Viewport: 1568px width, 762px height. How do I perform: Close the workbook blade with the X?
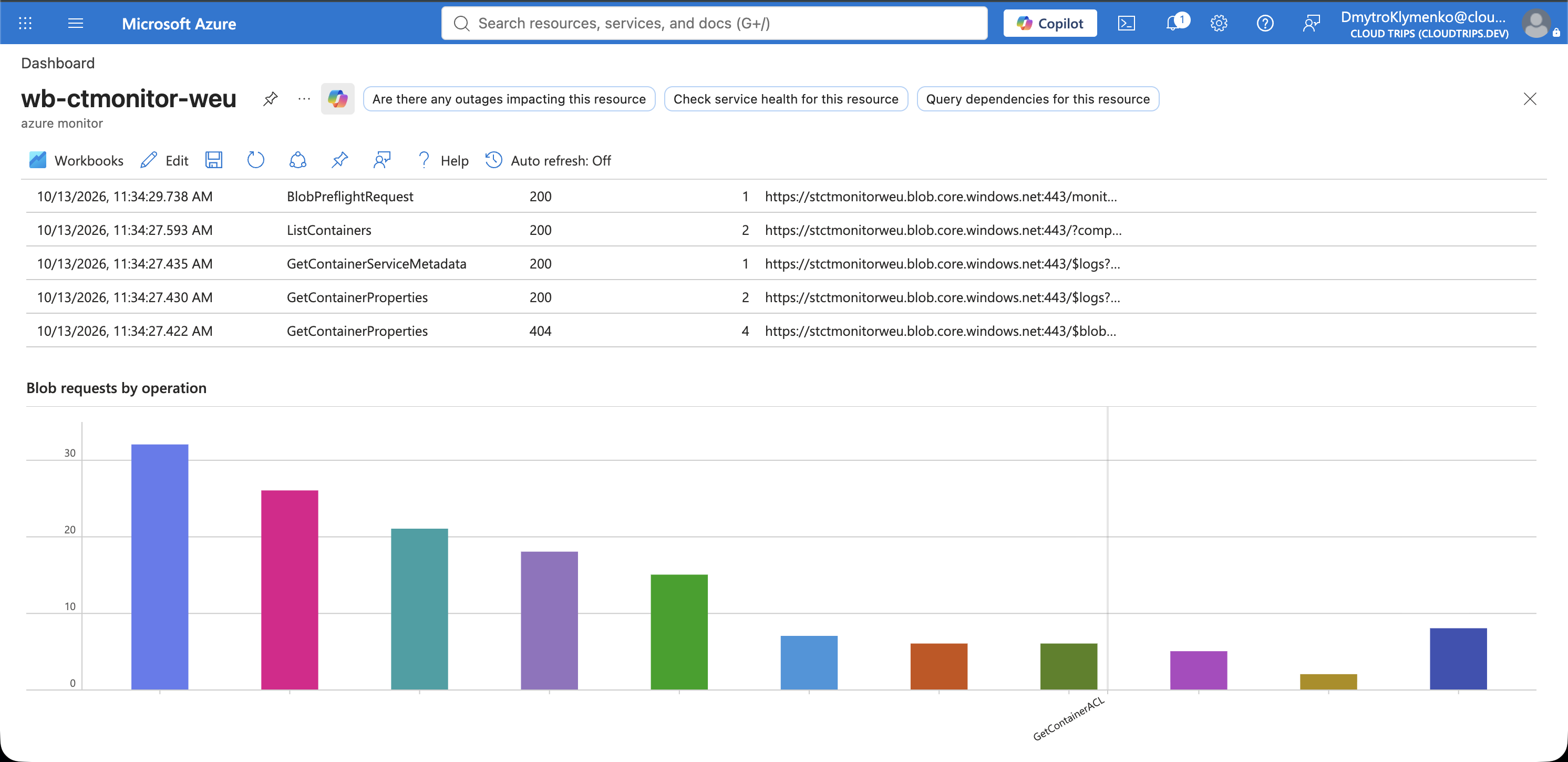pyautogui.click(x=1530, y=99)
